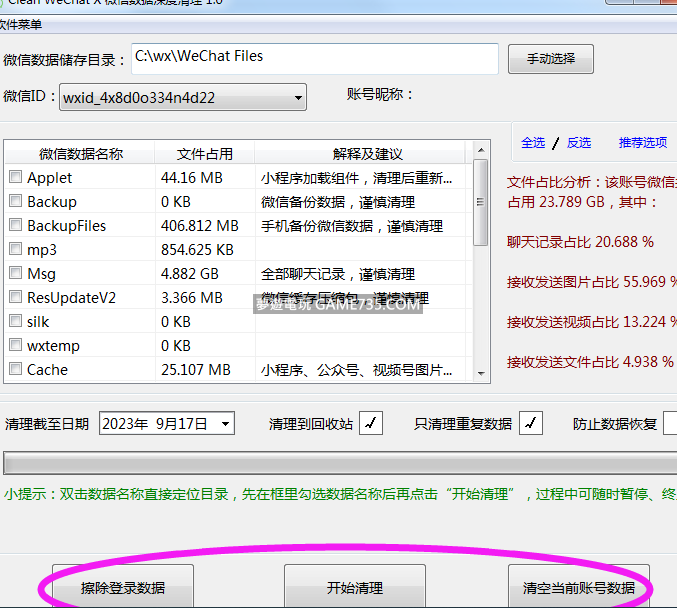Click the 手动选择 browse button
The width and height of the screenshot is (677, 608).
click(x=550, y=59)
